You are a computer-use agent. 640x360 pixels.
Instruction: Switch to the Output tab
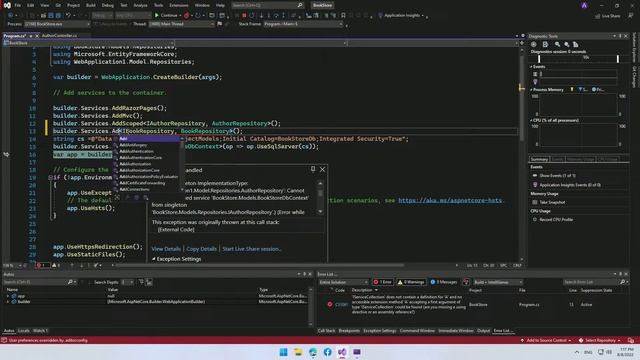484,331
